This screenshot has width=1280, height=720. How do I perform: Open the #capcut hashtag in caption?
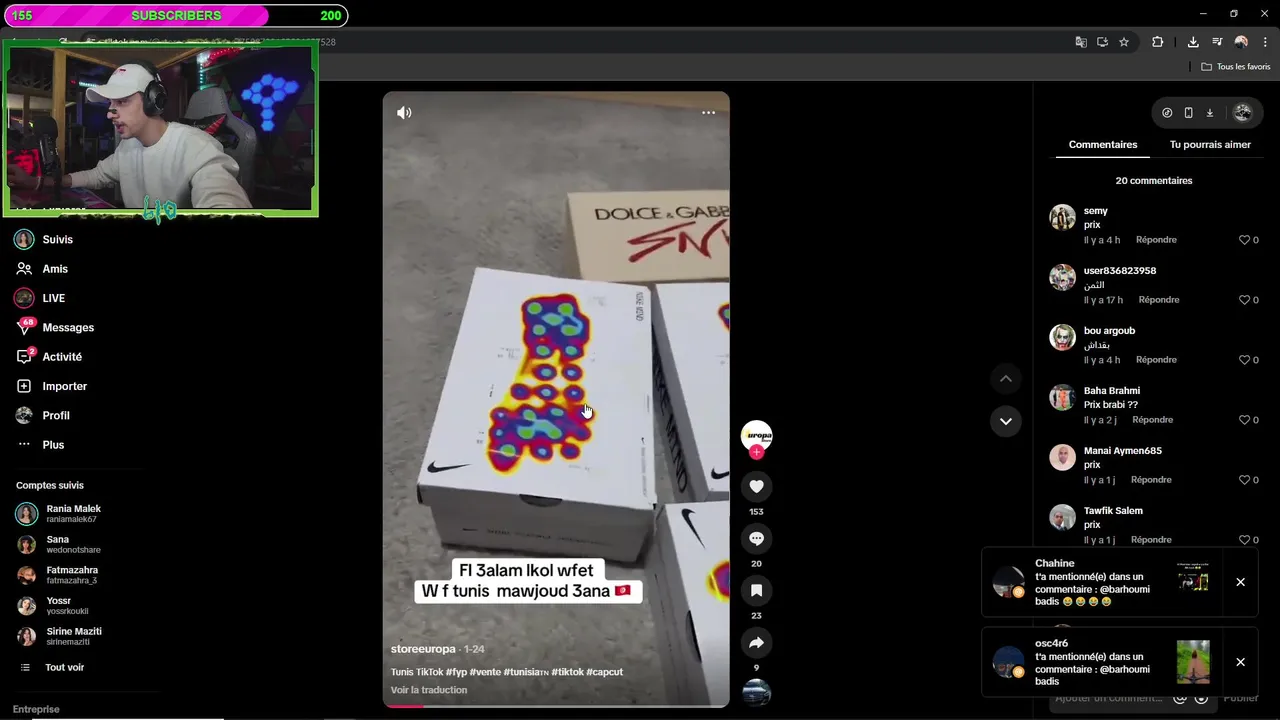(605, 672)
